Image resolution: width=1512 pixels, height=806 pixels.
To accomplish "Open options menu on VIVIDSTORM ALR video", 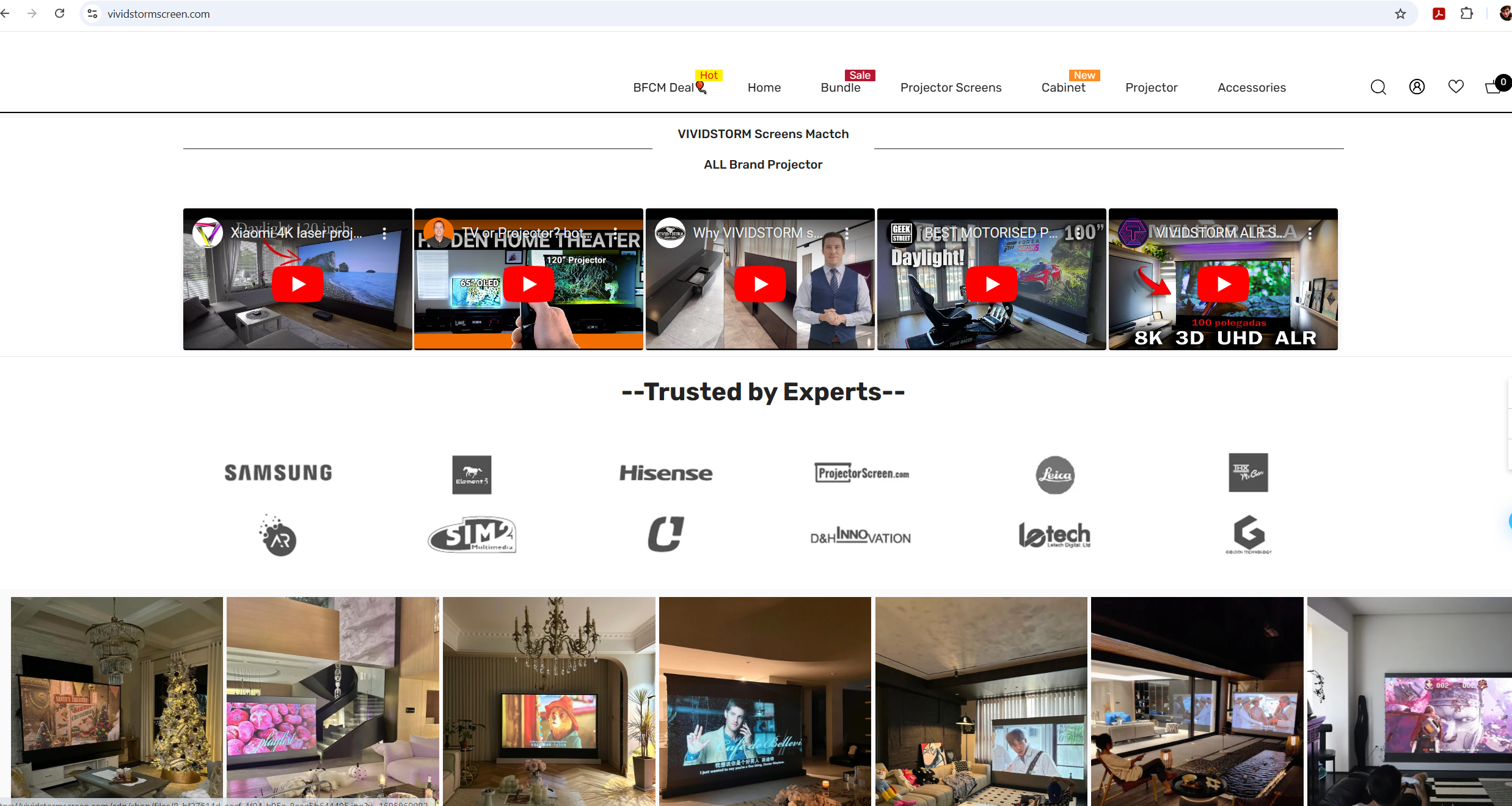I will pos(1310,233).
